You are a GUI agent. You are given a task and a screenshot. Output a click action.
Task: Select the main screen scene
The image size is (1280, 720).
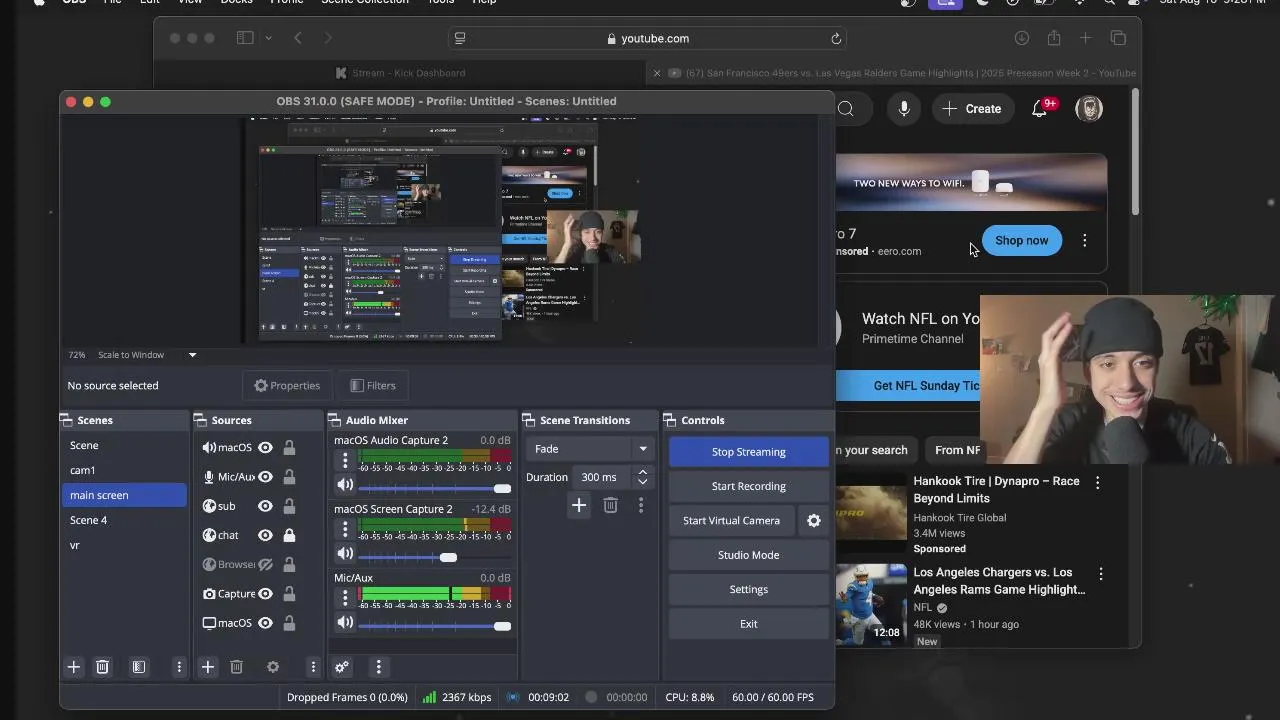click(124, 495)
